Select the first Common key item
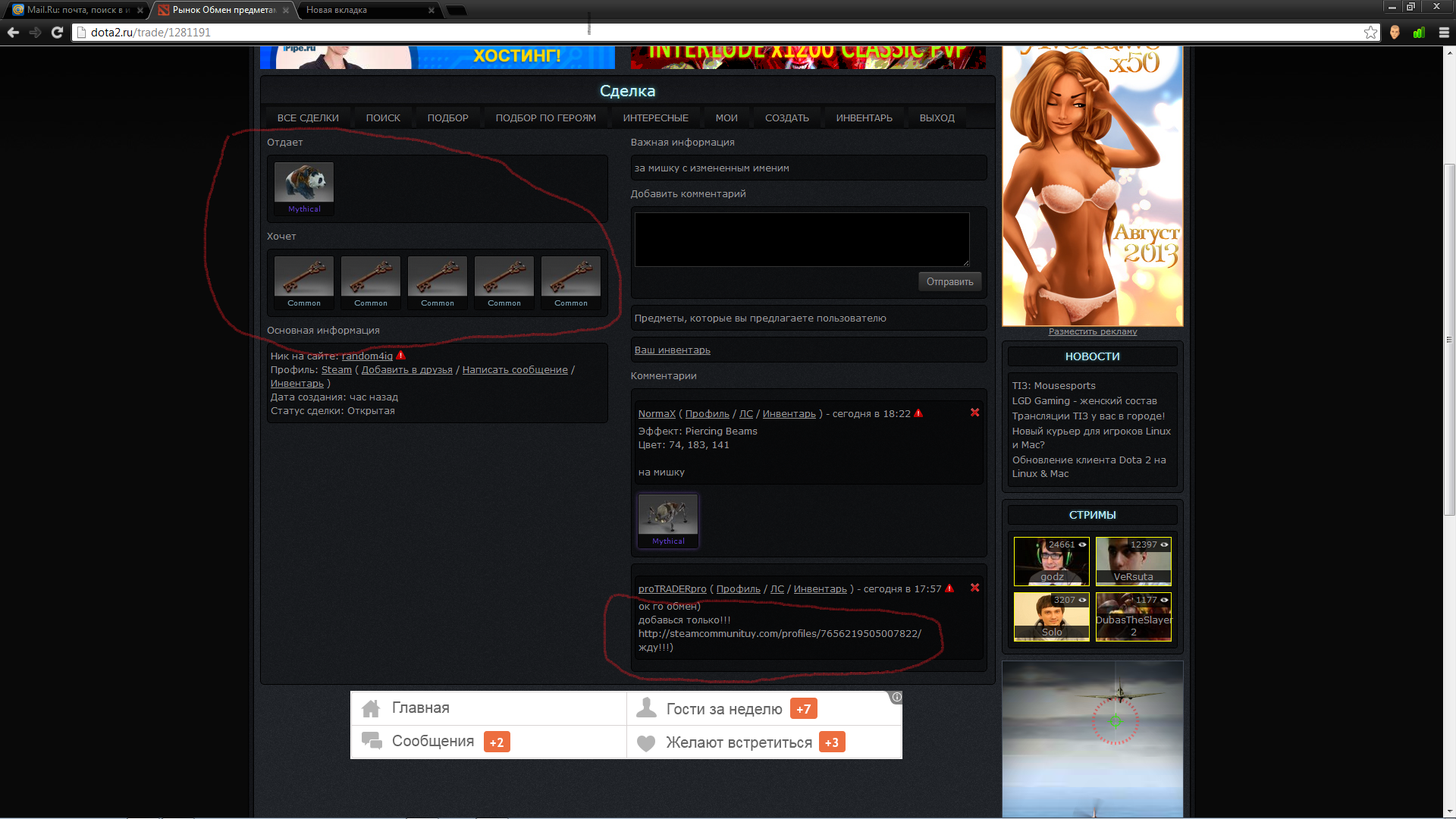 click(x=304, y=282)
